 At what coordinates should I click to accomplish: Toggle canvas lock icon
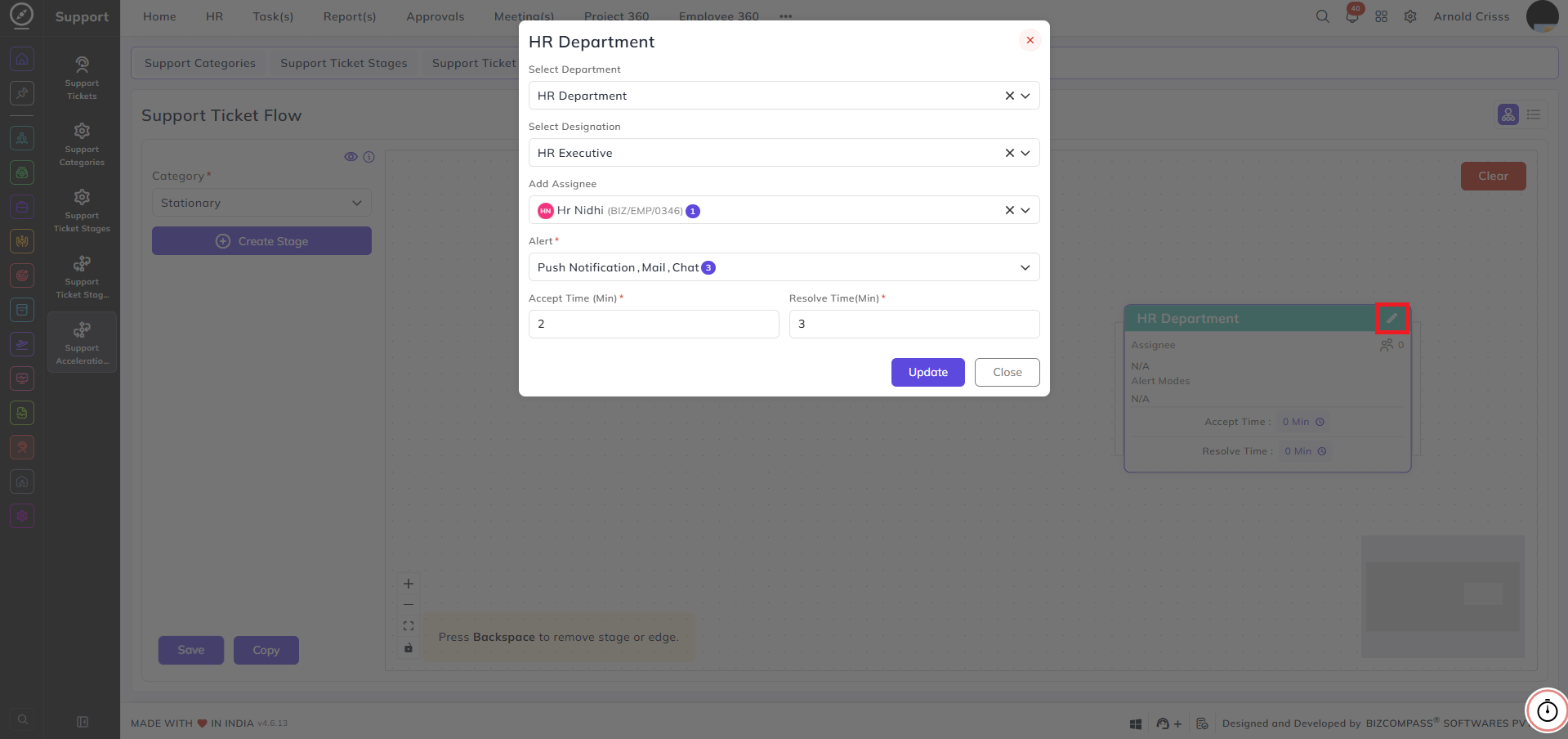(x=409, y=647)
